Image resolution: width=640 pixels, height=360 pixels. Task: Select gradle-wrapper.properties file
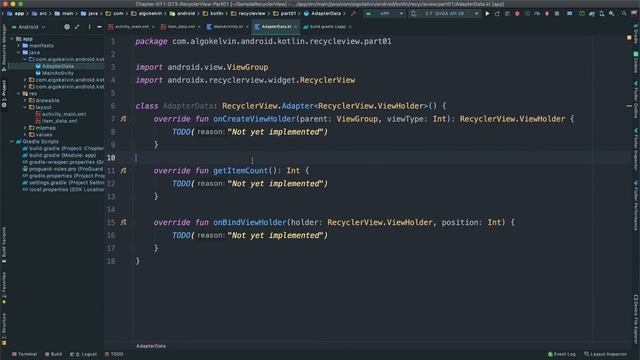(63, 162)
